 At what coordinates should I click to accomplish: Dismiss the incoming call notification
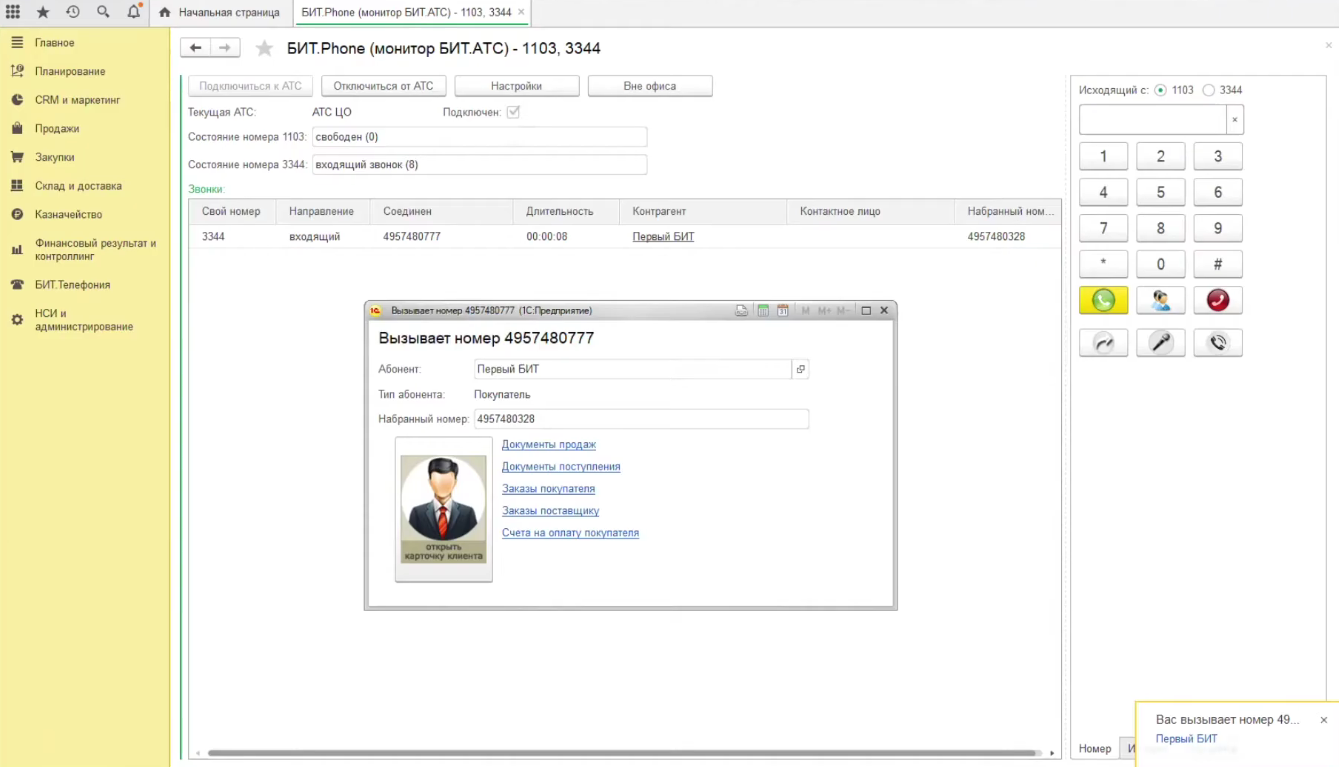1324,720
